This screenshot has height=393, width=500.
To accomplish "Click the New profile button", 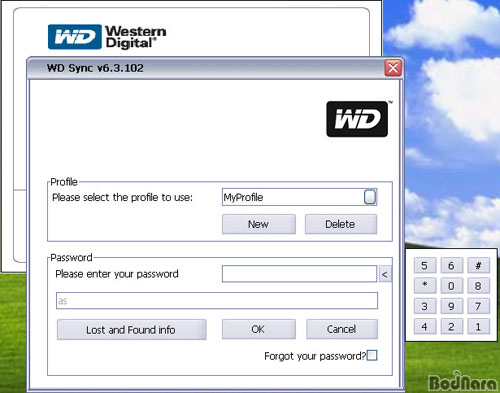I will 259,224.
